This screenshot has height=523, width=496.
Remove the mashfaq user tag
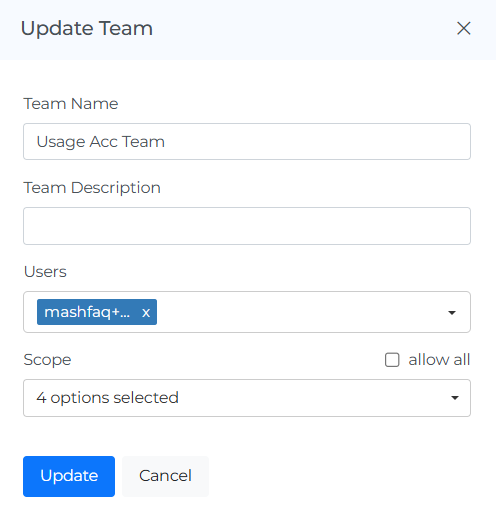146,313
